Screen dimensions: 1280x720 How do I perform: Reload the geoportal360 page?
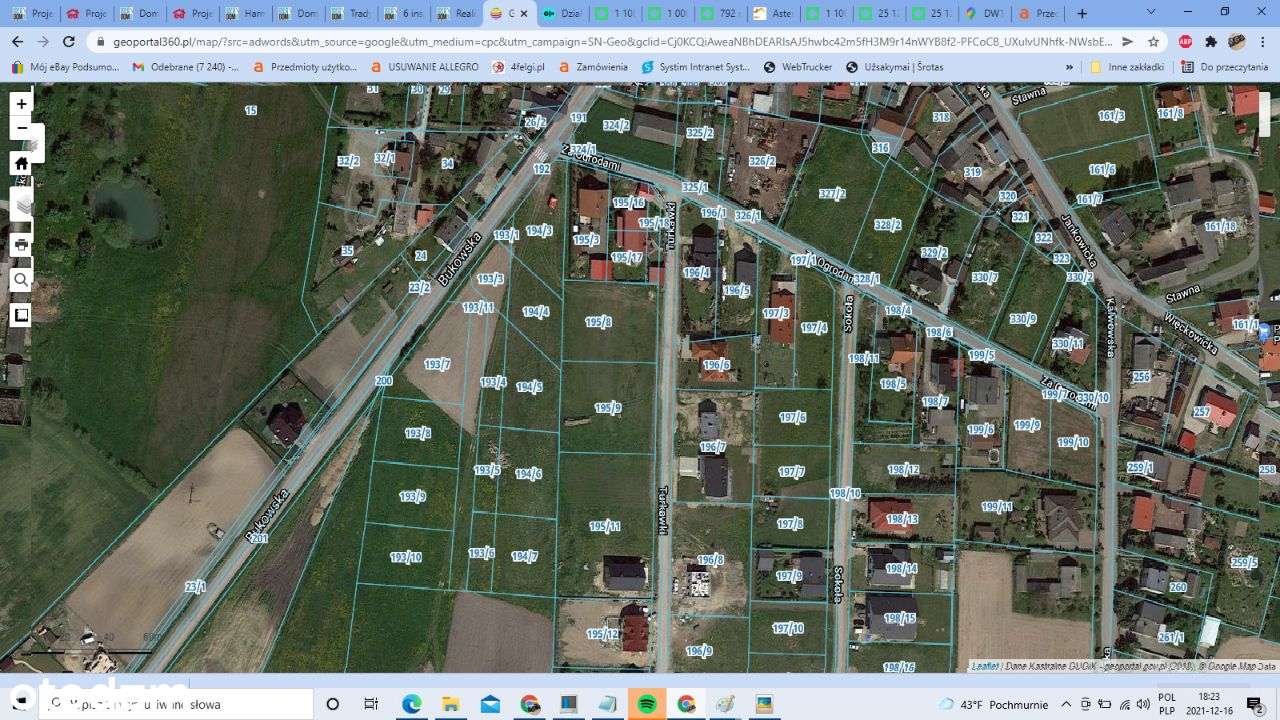(69, 42)
